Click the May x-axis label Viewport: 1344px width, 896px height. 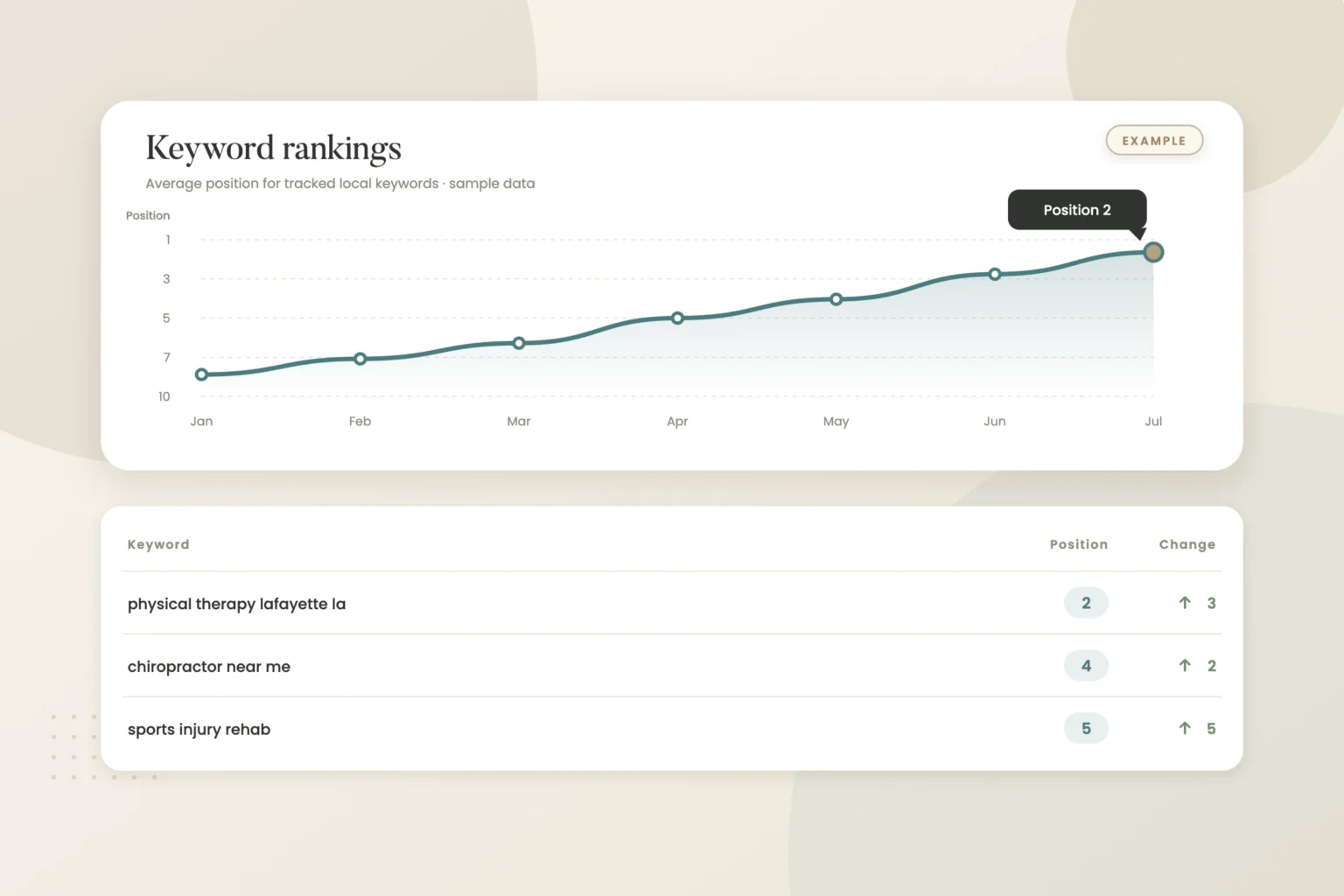pyautogui.click(x=836, y=422)
